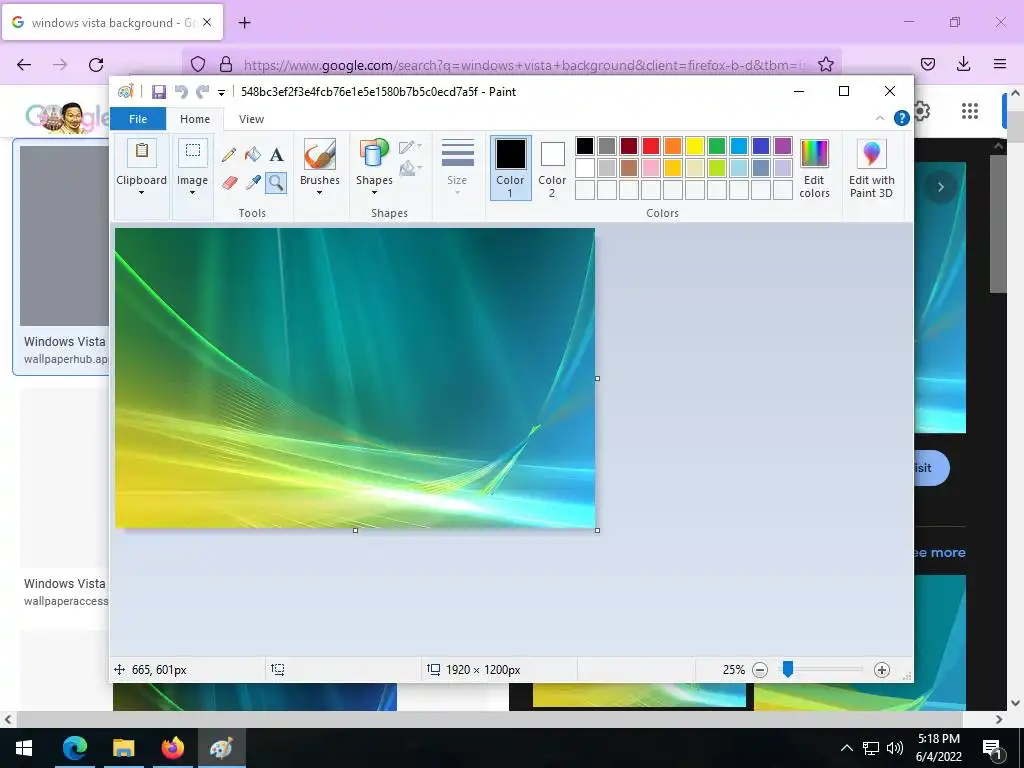The height and width of the screenshot is (768, 1024).
Task: Pick the green color swatch
Action: pyautogui.click(x=717, y=146)
